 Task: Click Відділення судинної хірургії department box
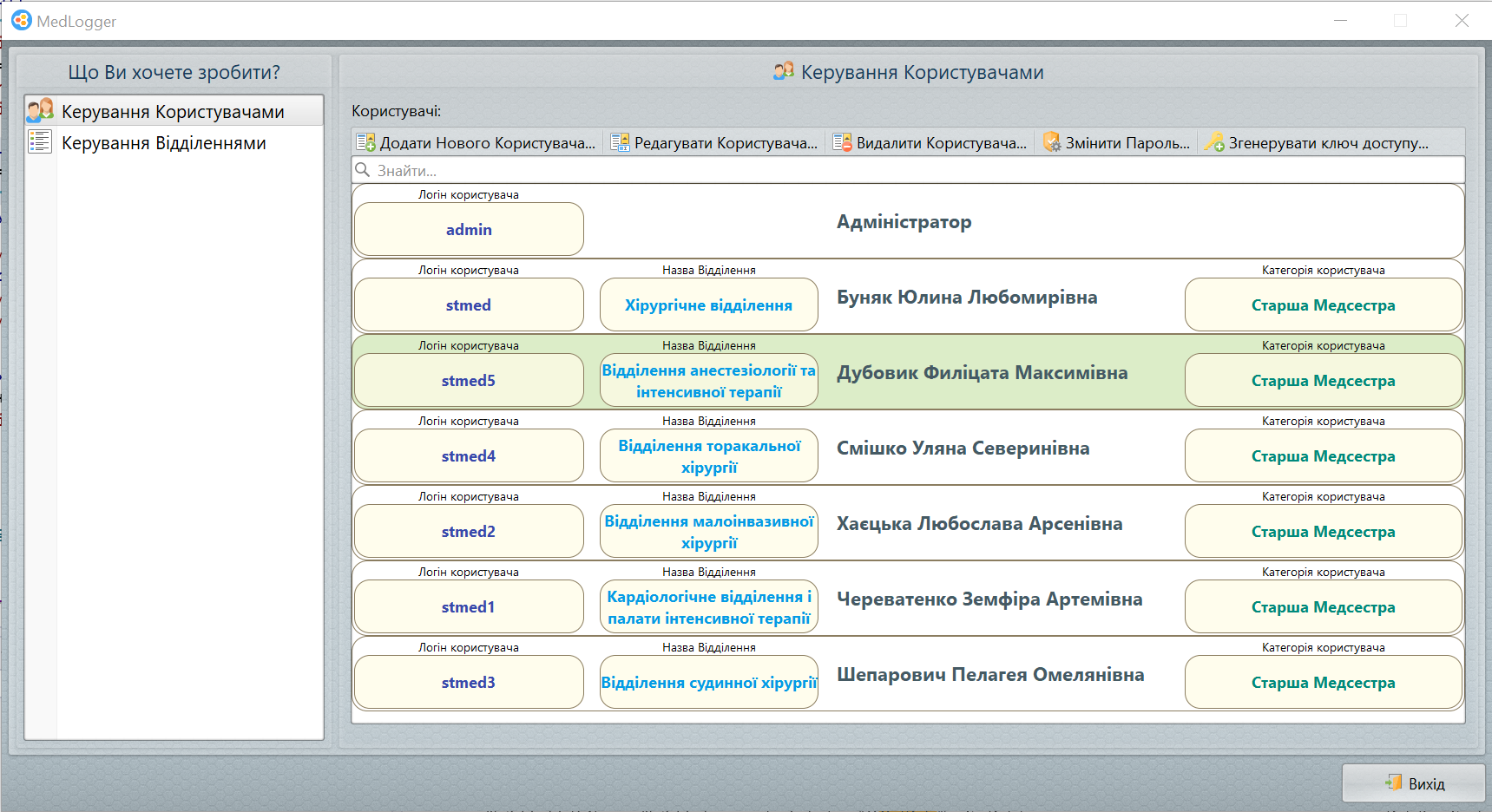coord(708,683)
